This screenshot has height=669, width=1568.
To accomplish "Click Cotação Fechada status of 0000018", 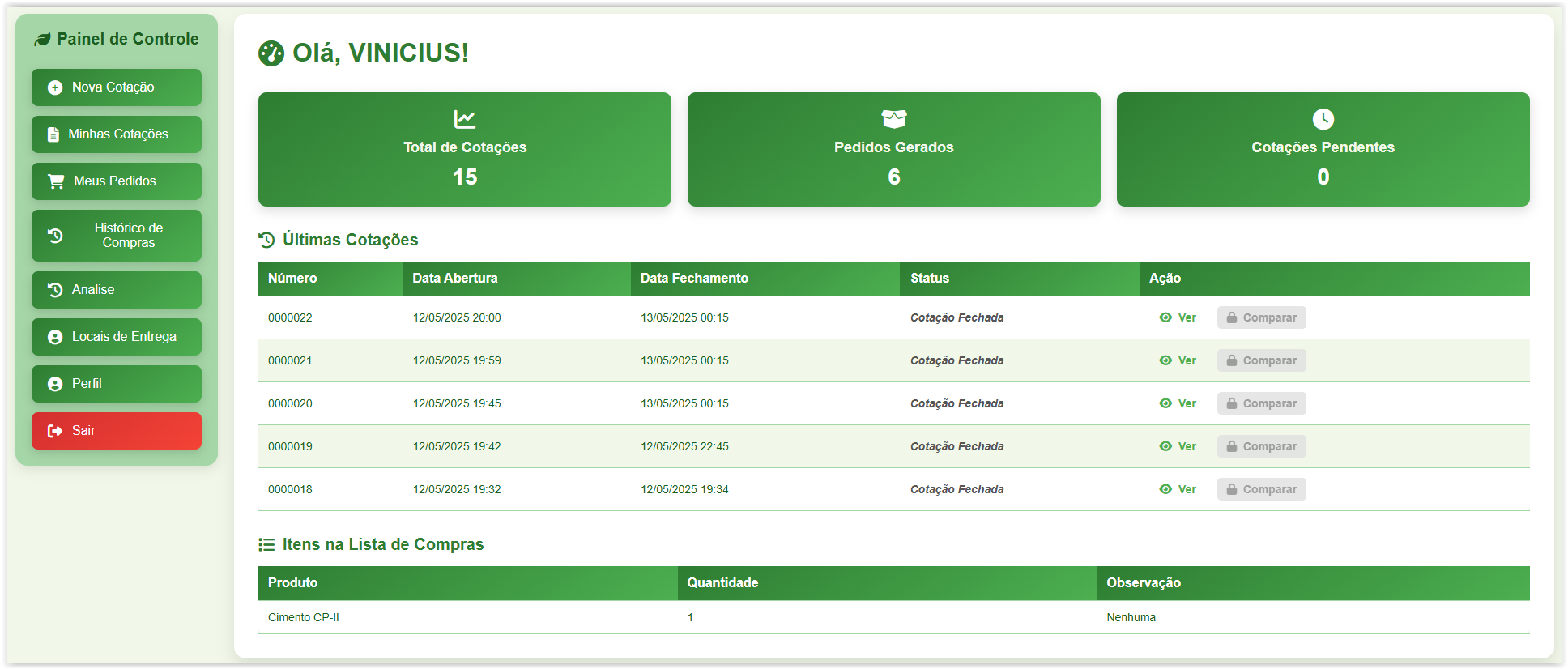I will click(x=957, y=489).
